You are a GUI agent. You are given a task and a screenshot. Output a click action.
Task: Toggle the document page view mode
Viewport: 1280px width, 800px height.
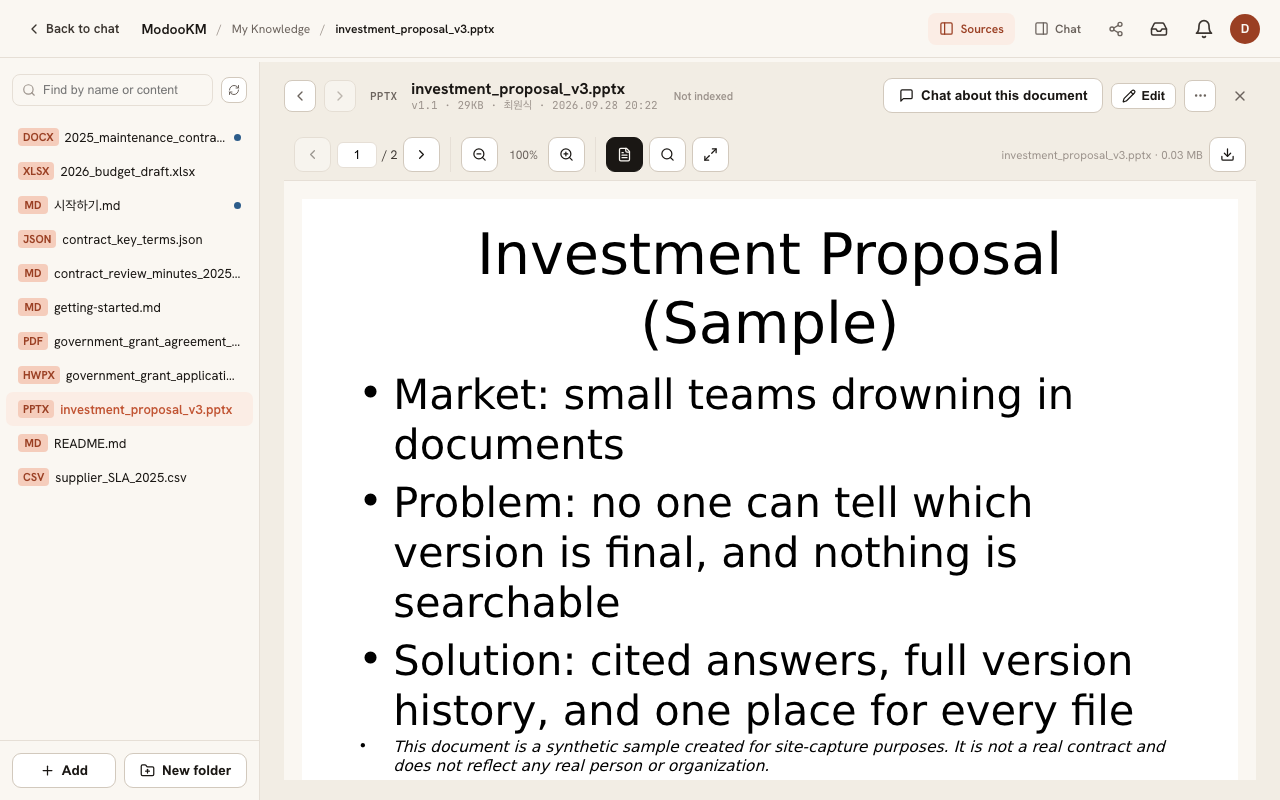pos(624,155)
